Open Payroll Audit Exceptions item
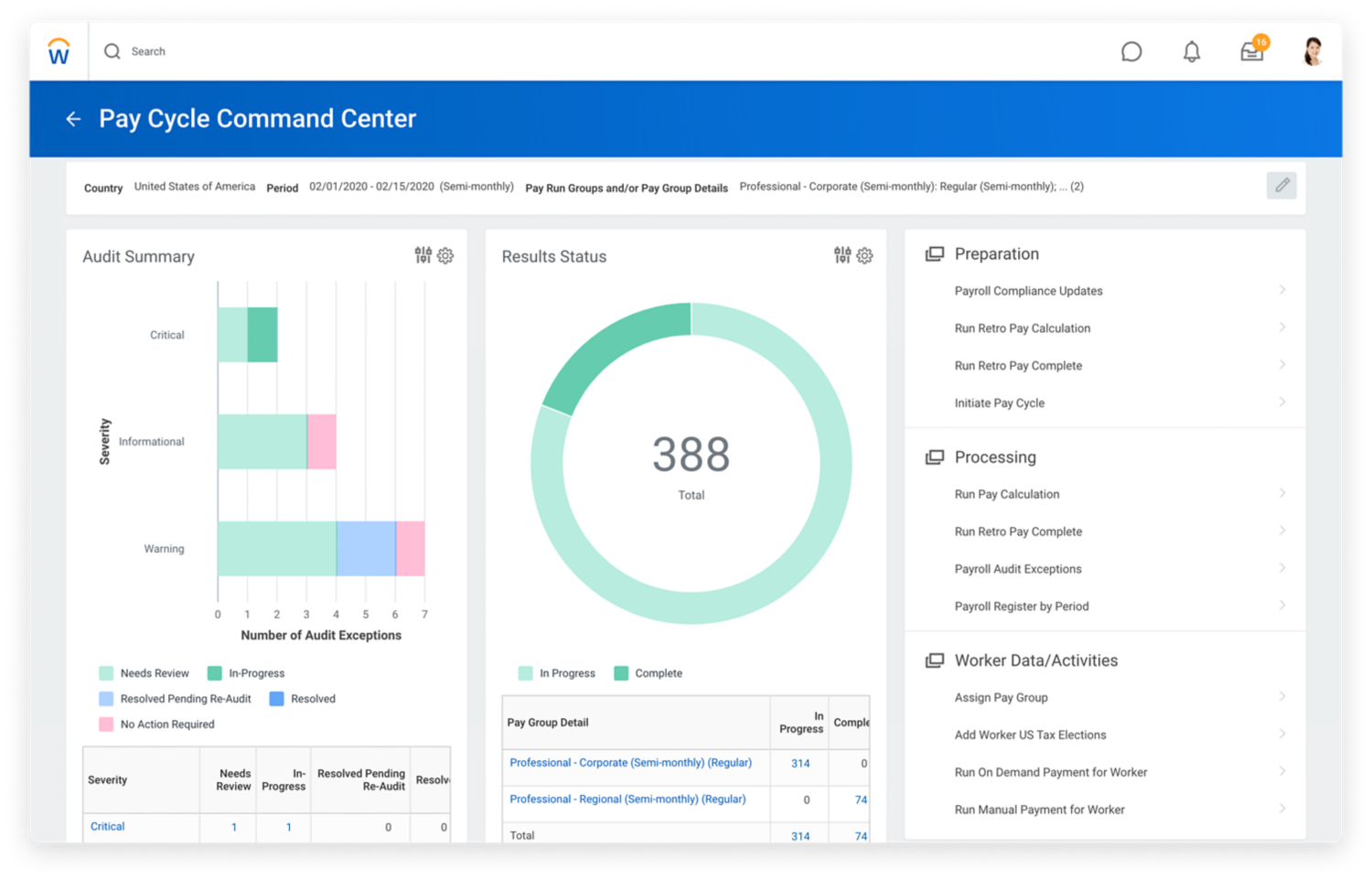 click(x=1017, y=569)
